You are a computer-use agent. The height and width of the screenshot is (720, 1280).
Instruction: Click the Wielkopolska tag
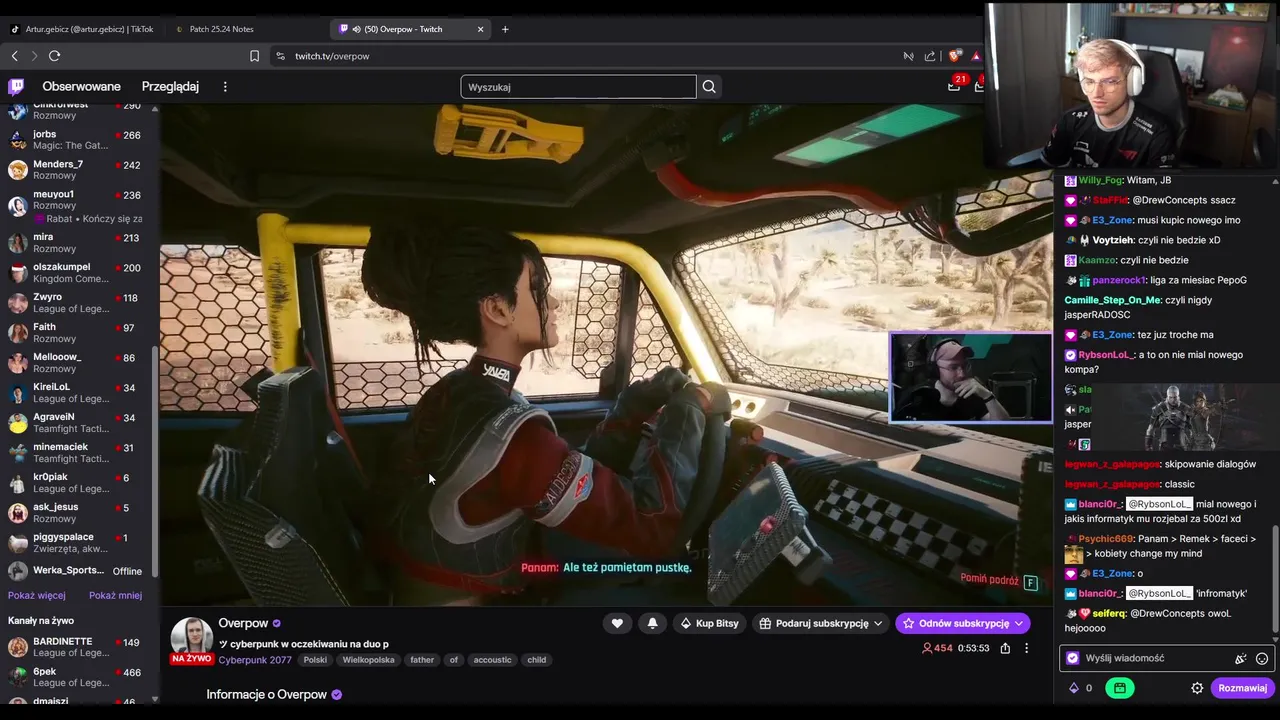pyautogui.click(x=369, y=660)
